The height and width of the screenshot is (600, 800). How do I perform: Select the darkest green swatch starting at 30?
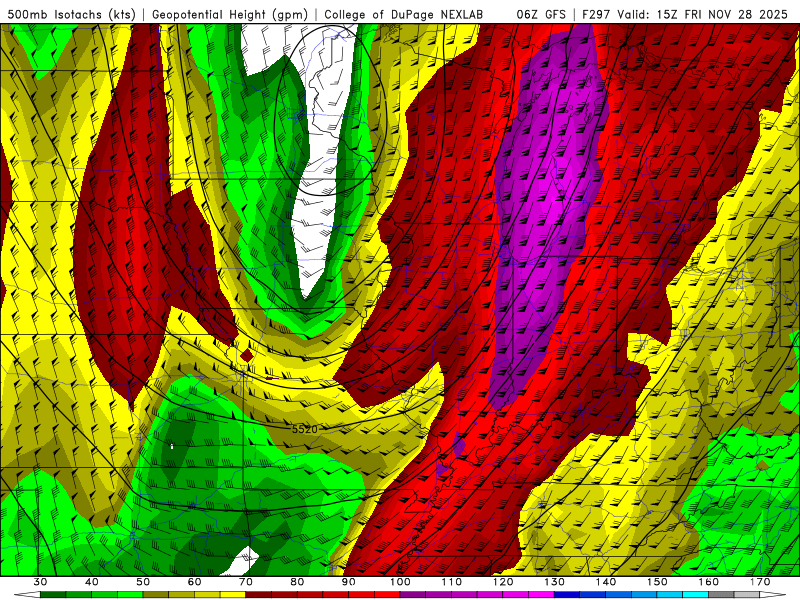pyautogui.click(x=53, y=594)
